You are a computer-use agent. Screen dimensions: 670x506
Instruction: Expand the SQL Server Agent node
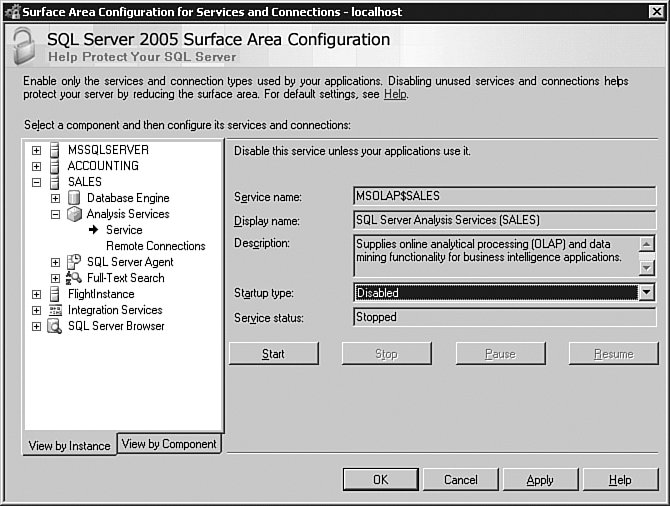pos(55,262)
